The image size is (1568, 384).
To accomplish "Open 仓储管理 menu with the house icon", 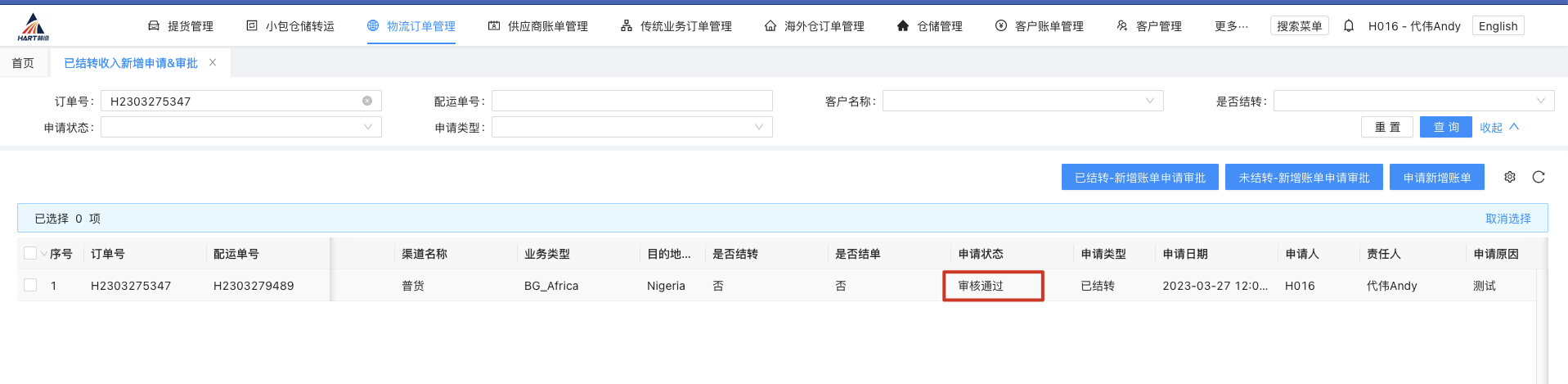I will tap(929, 26).
